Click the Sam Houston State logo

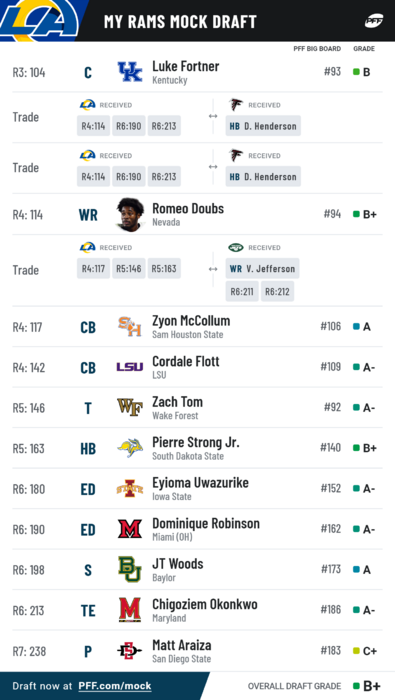[130, 327]
